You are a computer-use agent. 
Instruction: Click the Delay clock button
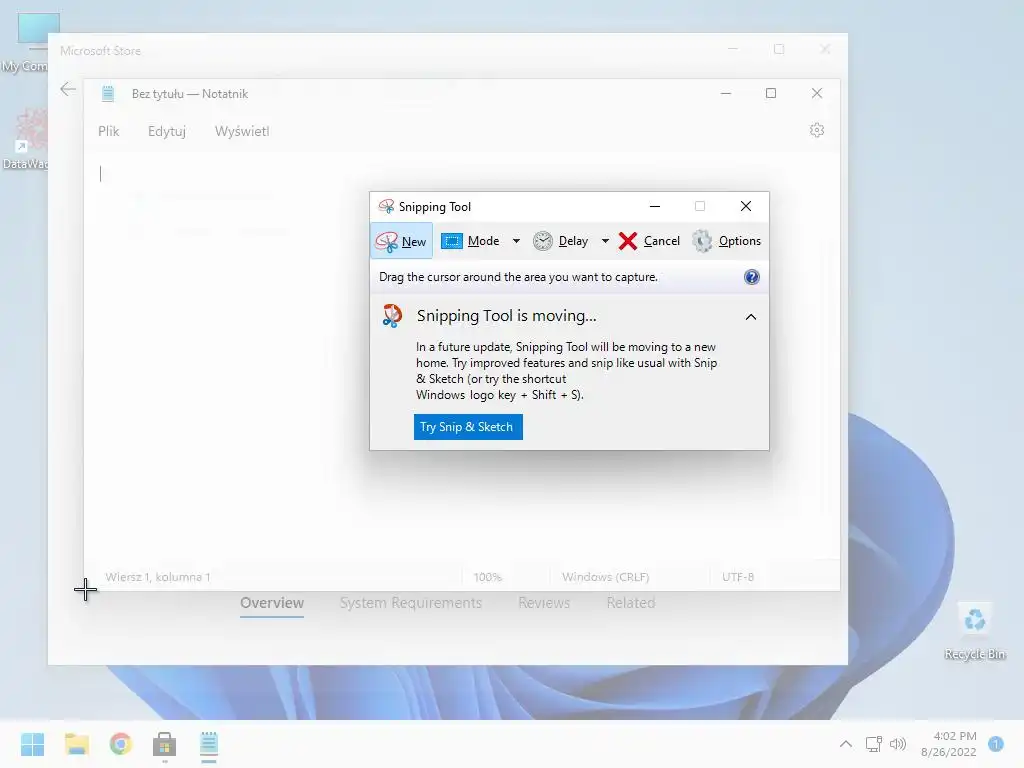click(560, 241)
